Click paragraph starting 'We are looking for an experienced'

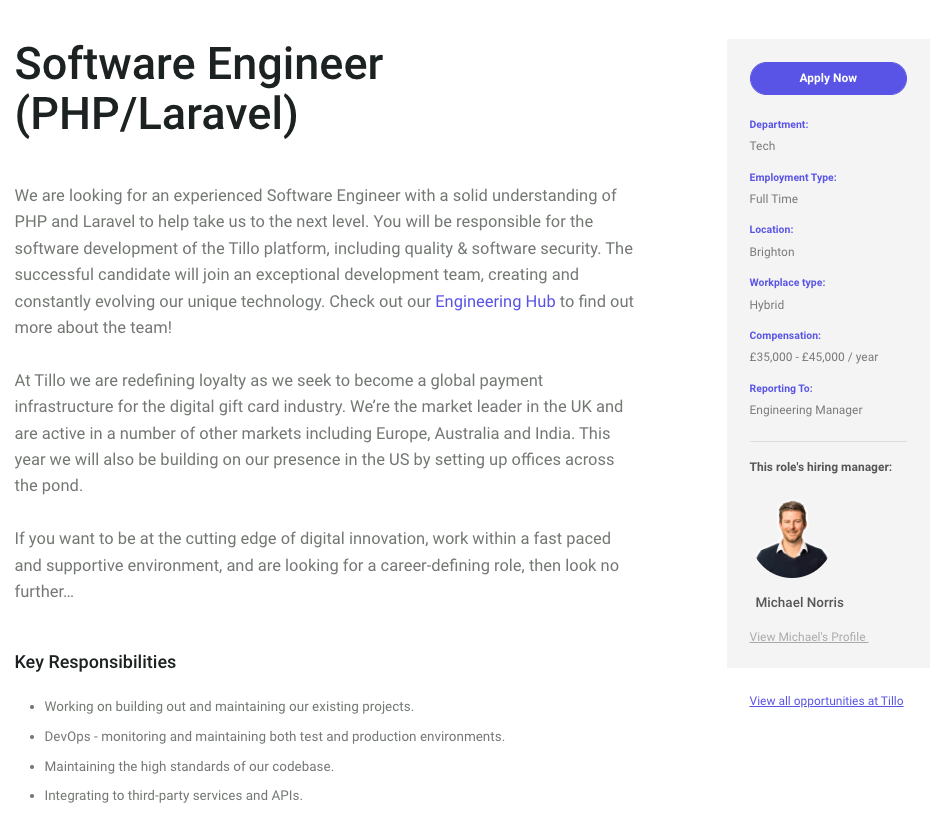click(324, 261)
